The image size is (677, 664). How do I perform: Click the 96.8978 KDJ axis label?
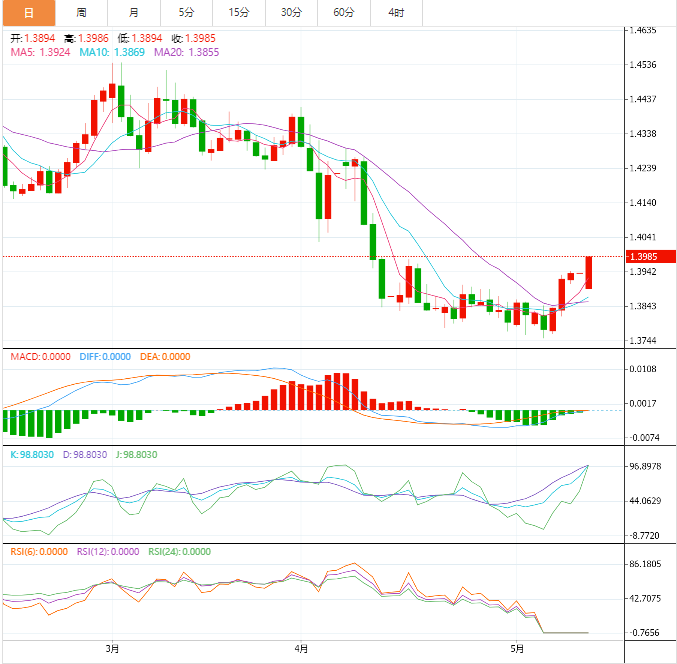point(645,466)
